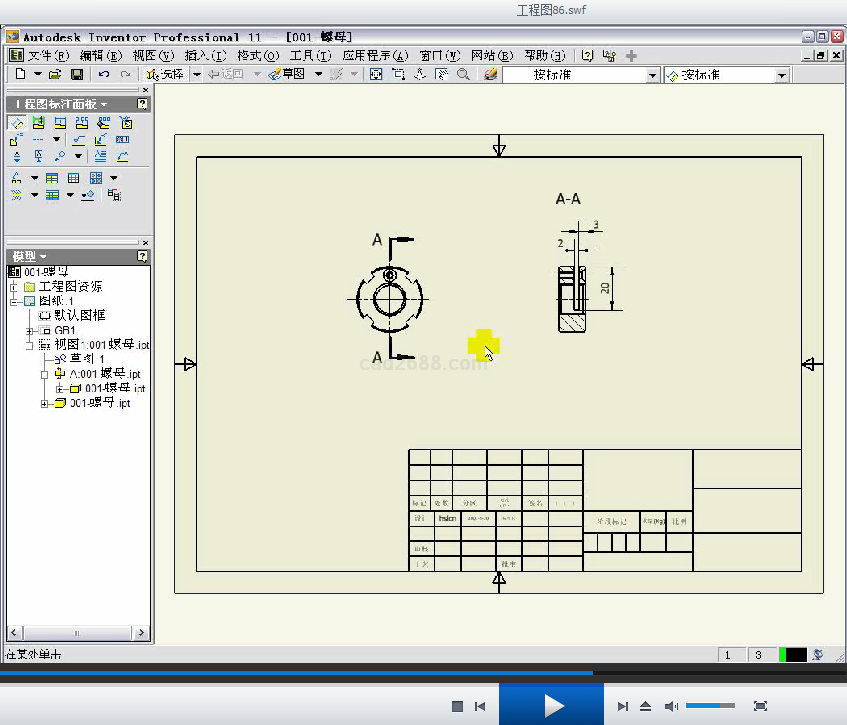The width and height of the screenshot is (847, 725).
Task: Click the Pan hand tool icon
Action: click(441, 74)
